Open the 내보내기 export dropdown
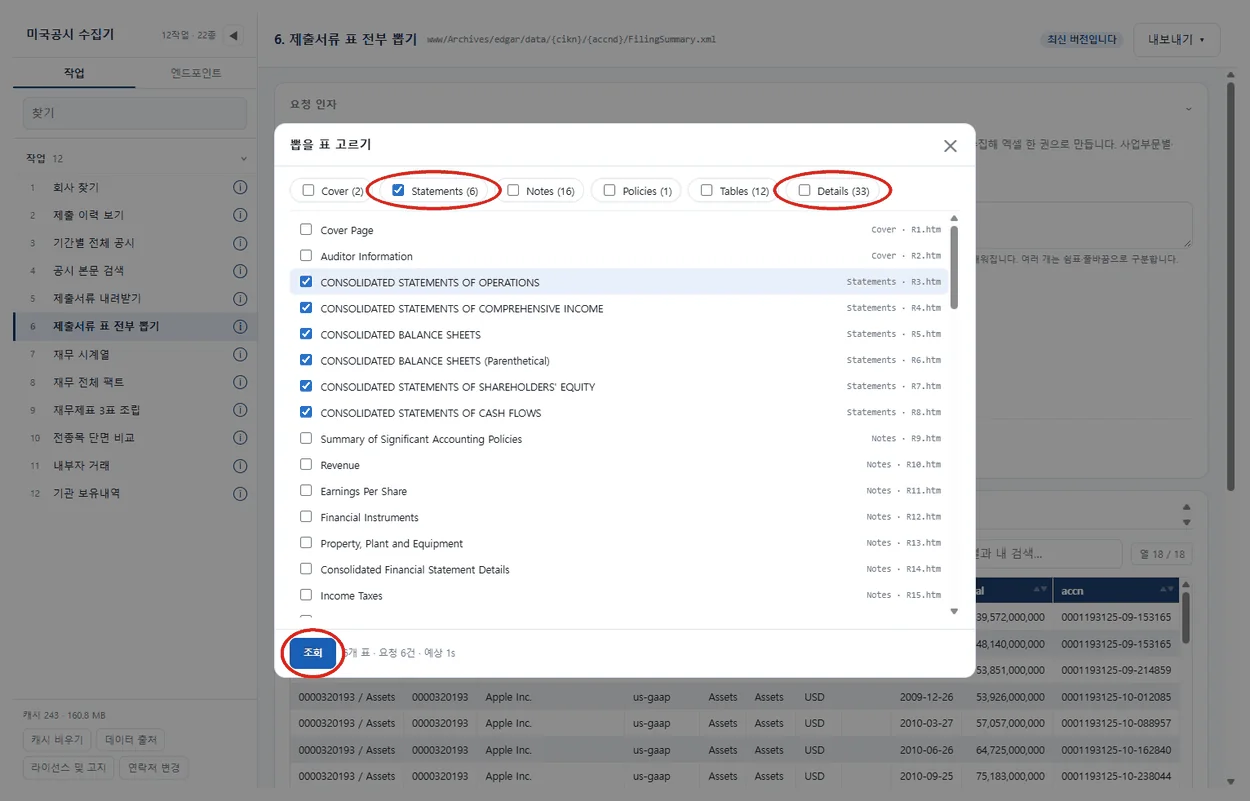The image size is (1250, 801). (x=1176, y=40)
